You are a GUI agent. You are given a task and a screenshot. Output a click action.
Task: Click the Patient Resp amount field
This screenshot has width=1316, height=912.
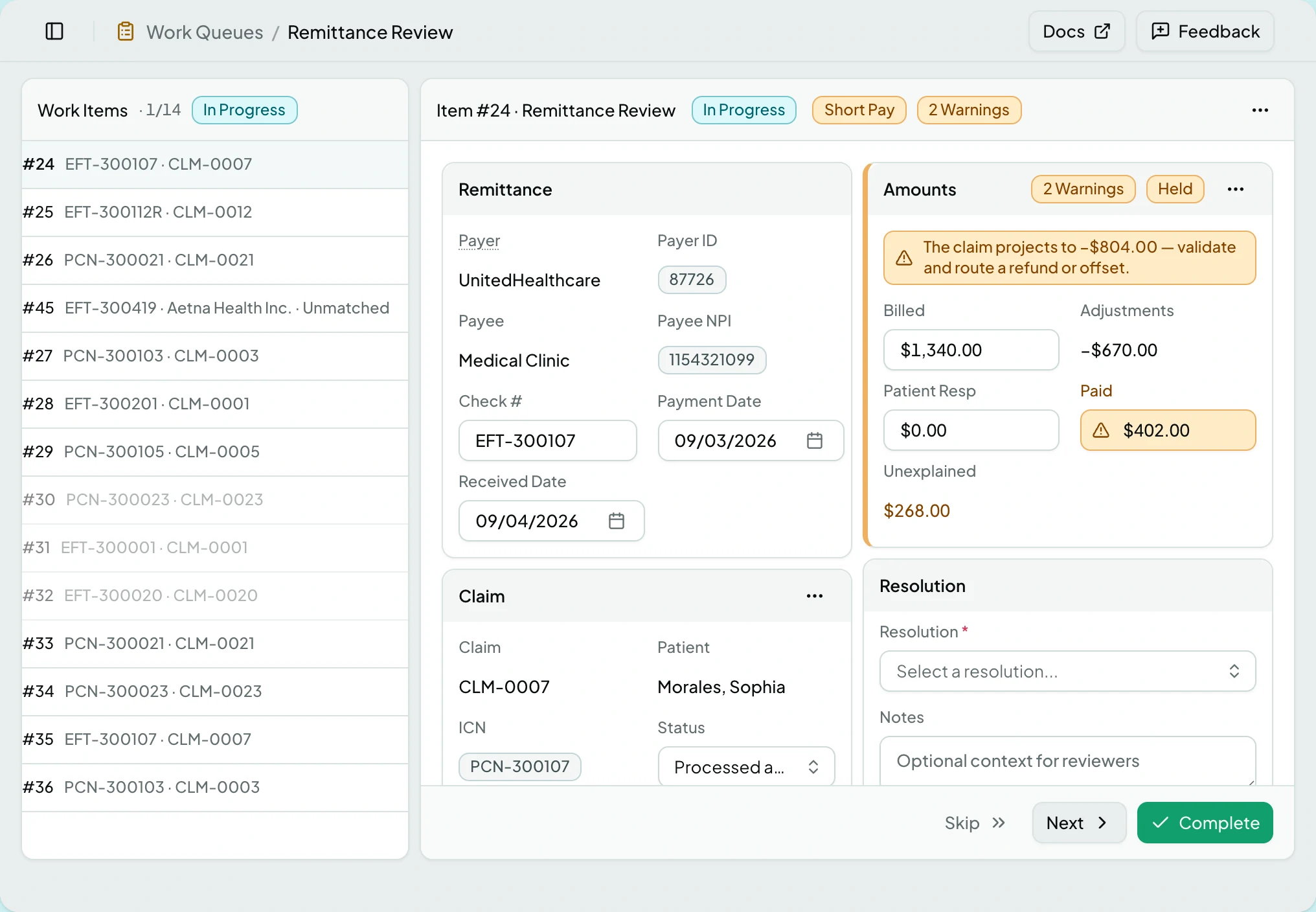971,430
